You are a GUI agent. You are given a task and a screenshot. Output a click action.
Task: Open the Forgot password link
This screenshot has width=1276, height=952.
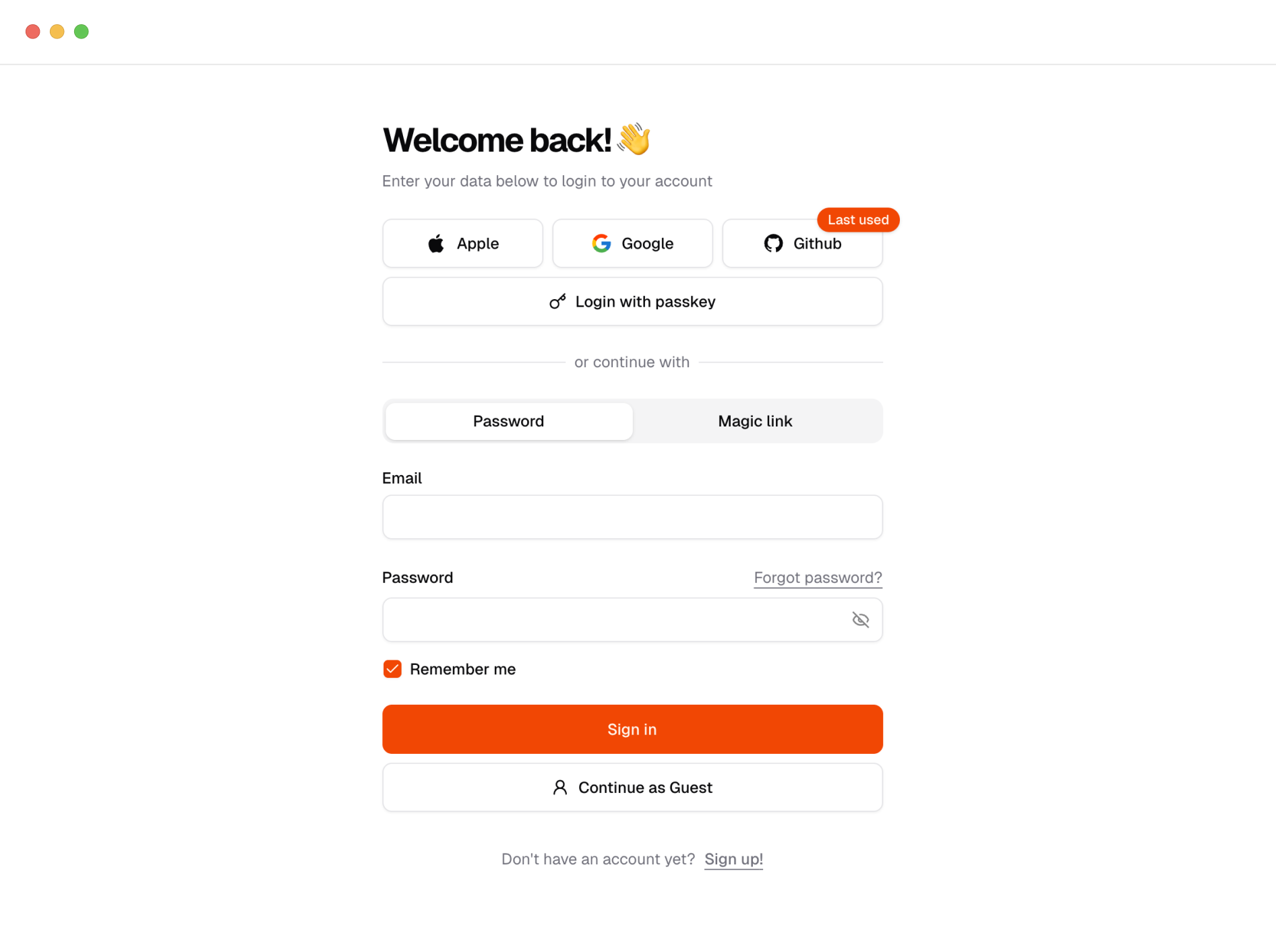click(x=818, y=577)
